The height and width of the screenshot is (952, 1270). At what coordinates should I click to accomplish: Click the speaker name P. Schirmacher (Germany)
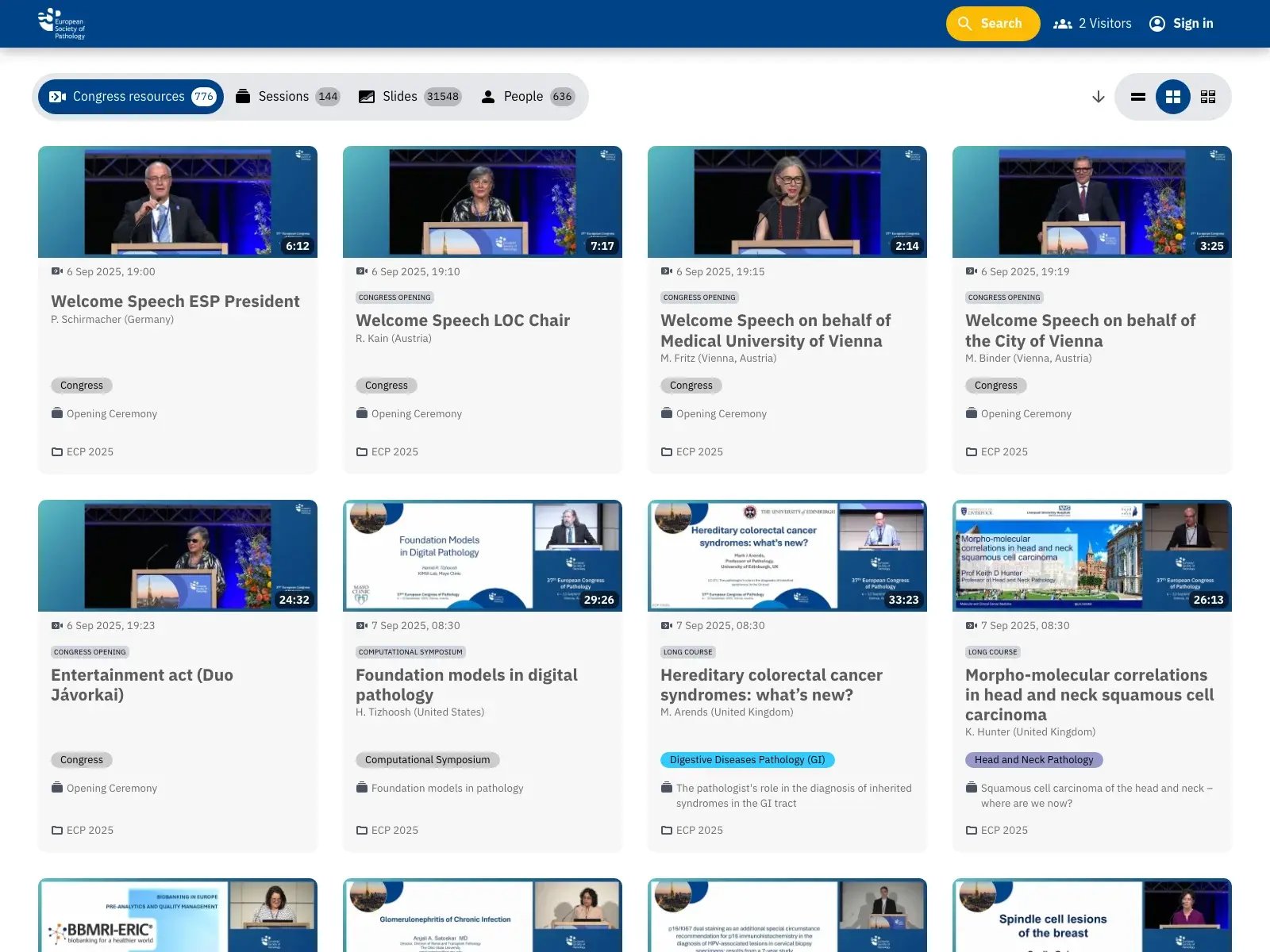tap(113, 320)
